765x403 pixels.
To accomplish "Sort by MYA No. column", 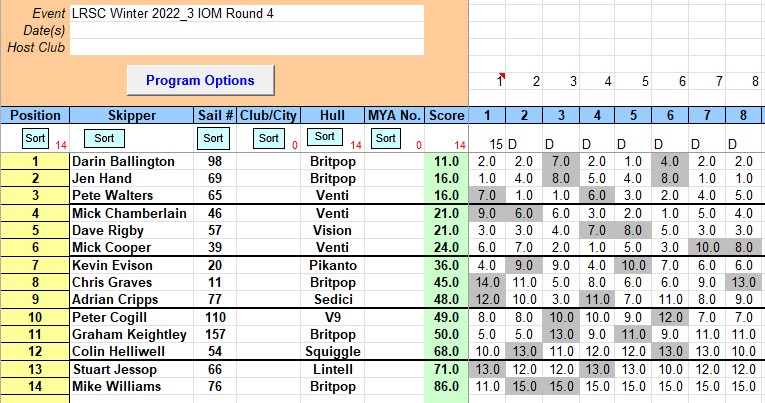I will [x=383, y=138].
